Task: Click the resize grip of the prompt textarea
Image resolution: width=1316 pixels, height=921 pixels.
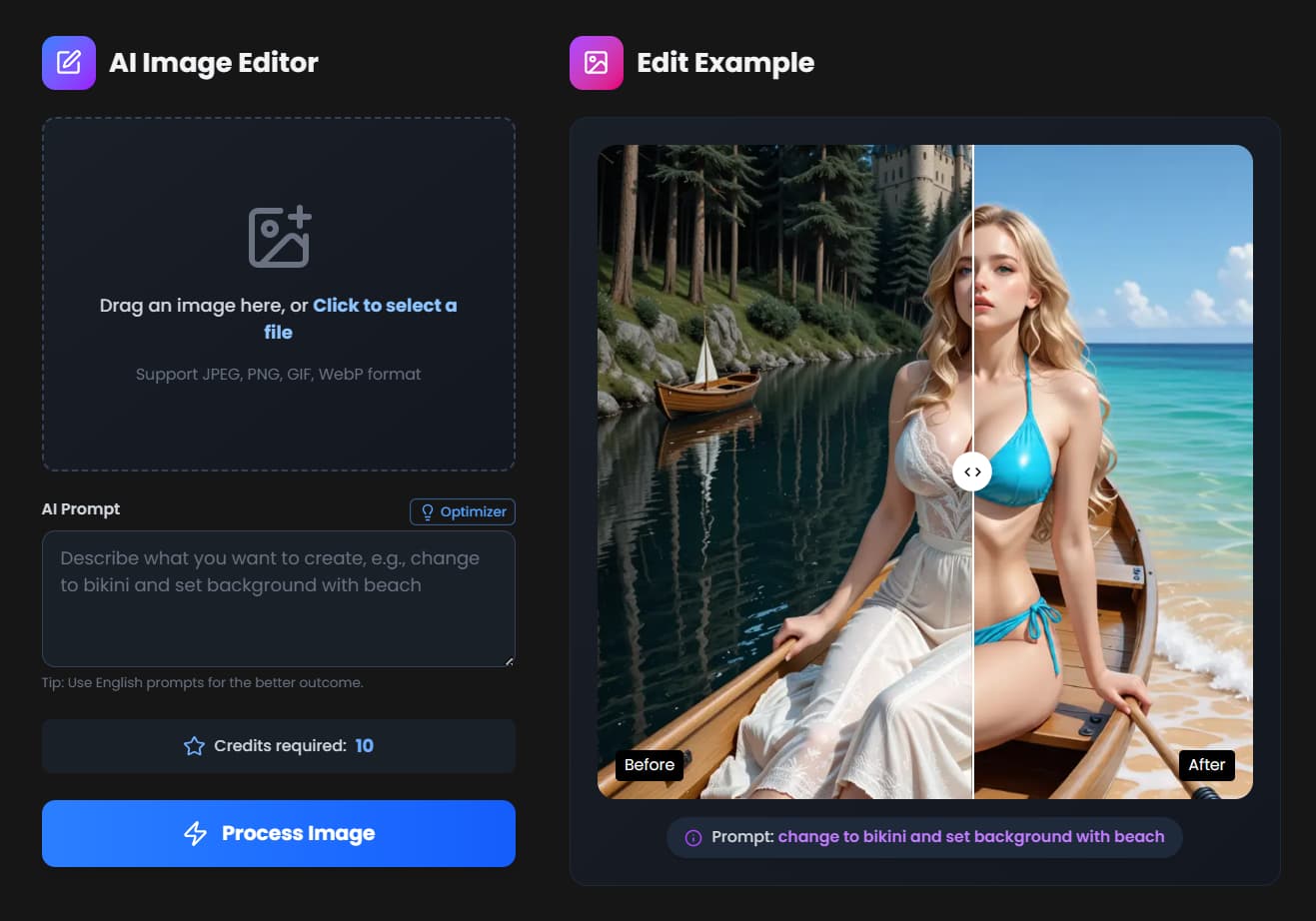Action: (509, 660)
